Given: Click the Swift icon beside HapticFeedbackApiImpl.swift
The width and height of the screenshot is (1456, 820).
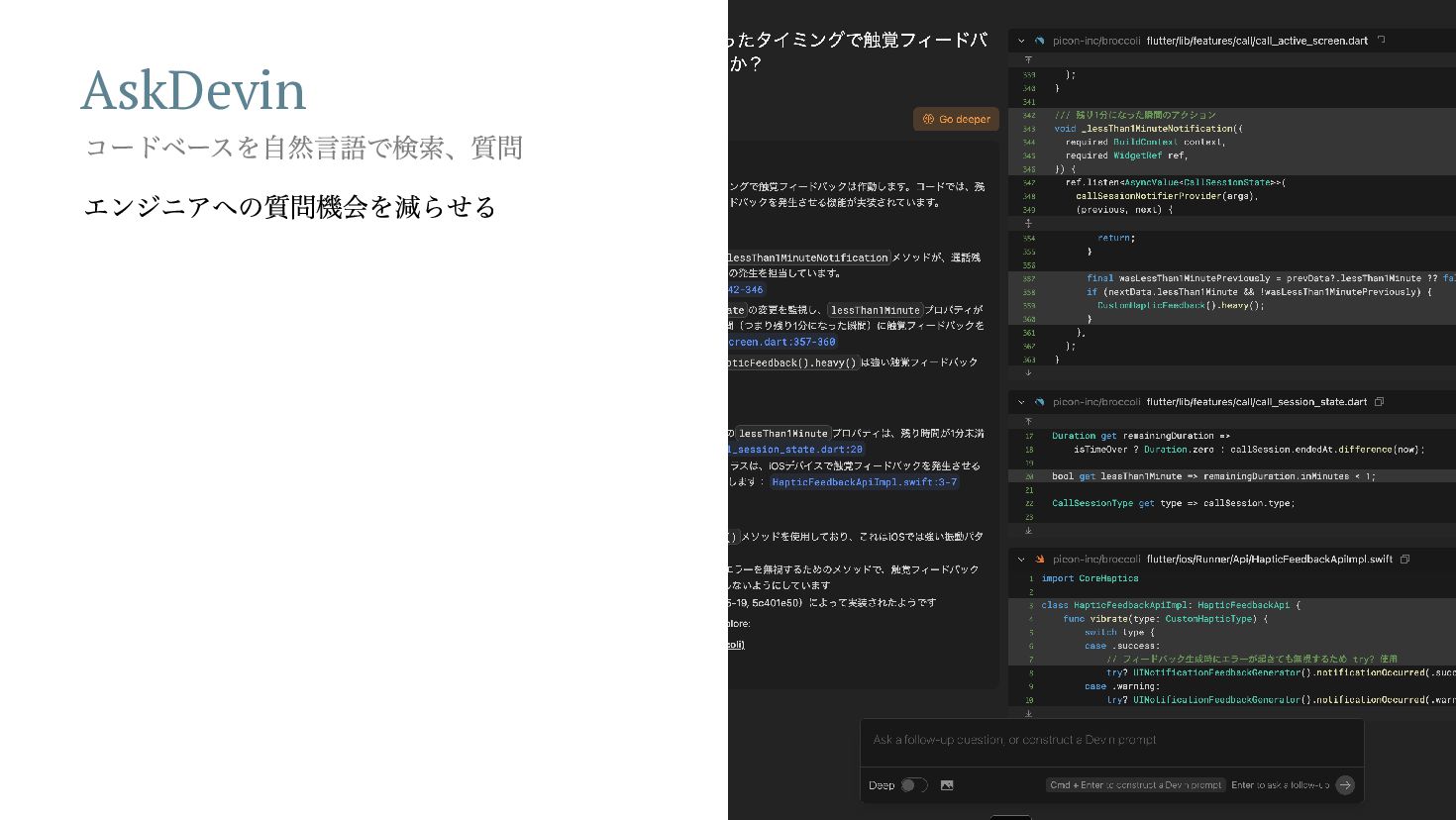Looking at the screenshot, I should point(1039,560).
